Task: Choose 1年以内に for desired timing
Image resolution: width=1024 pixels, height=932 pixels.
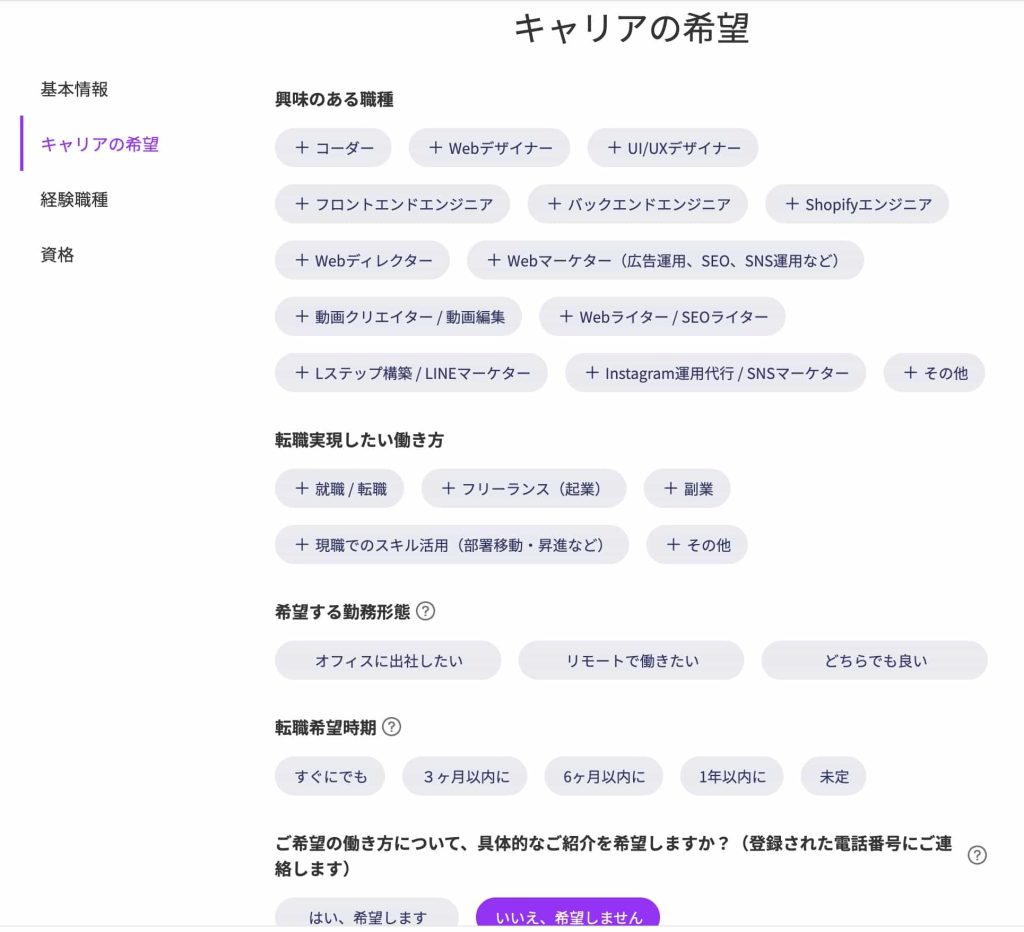Action: click(x=731, y=775)
